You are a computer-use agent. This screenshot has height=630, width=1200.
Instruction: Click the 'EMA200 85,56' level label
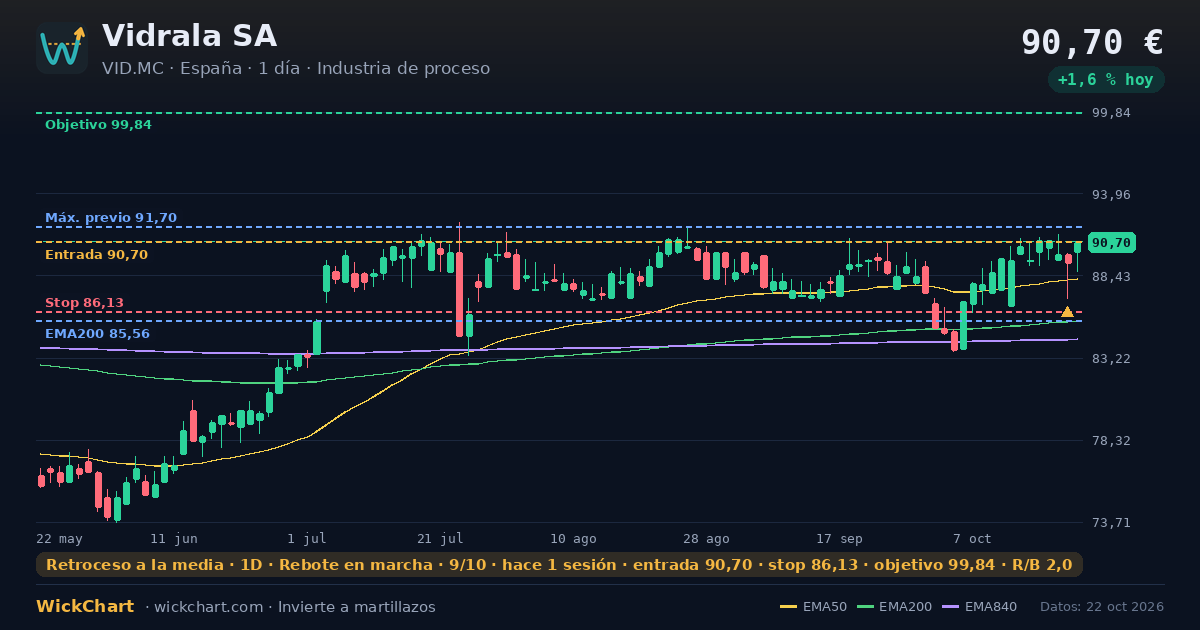point(97,334)
